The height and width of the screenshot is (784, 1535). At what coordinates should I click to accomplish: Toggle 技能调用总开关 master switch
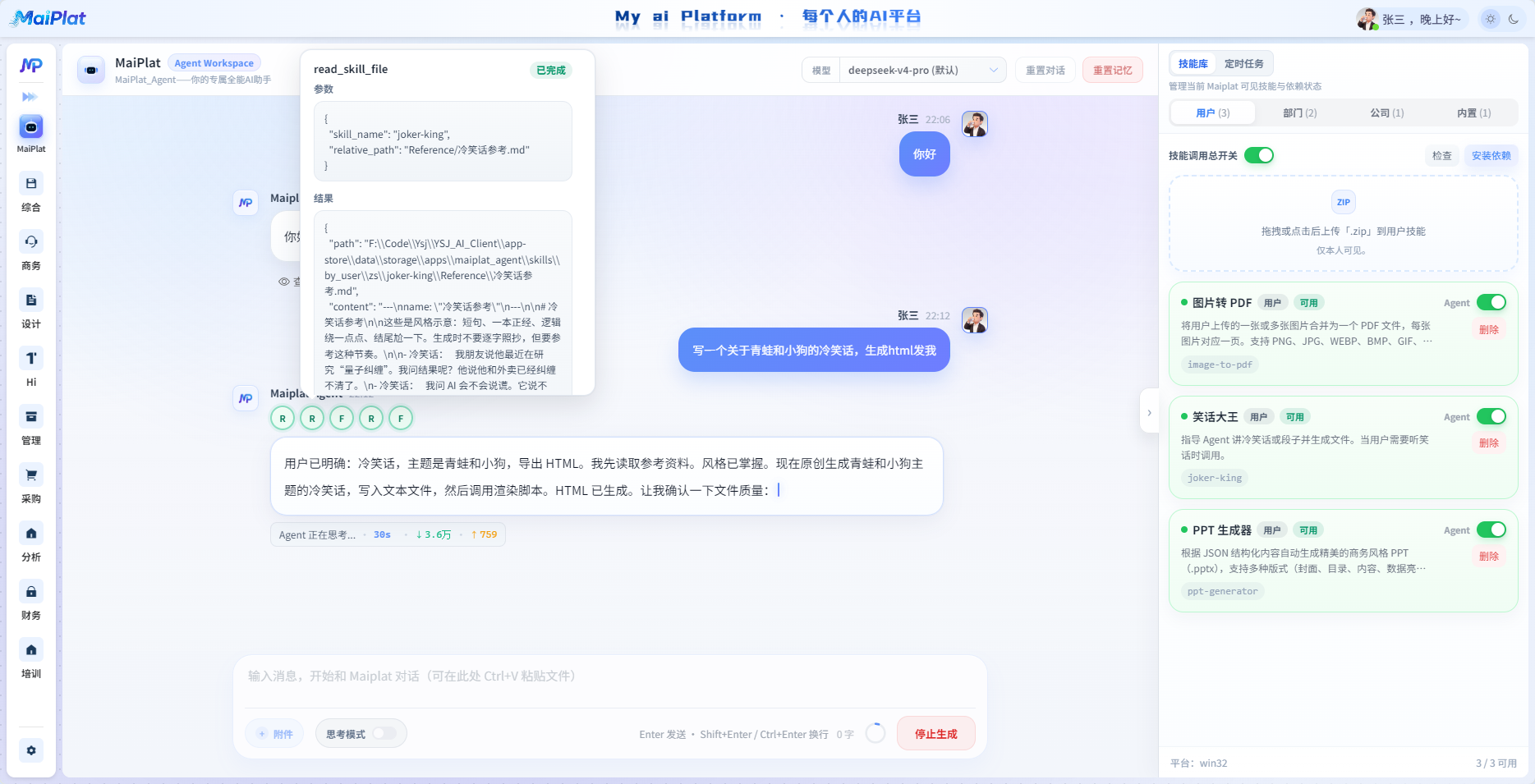tap(1259, 155)
